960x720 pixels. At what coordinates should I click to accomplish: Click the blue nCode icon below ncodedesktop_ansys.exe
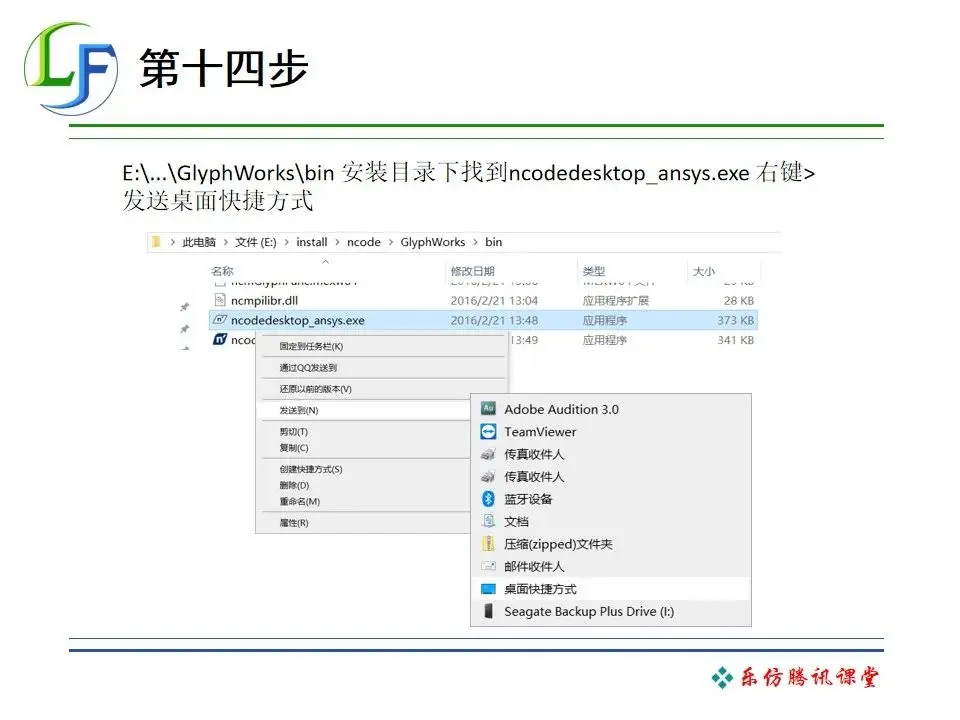click(220, 339)
